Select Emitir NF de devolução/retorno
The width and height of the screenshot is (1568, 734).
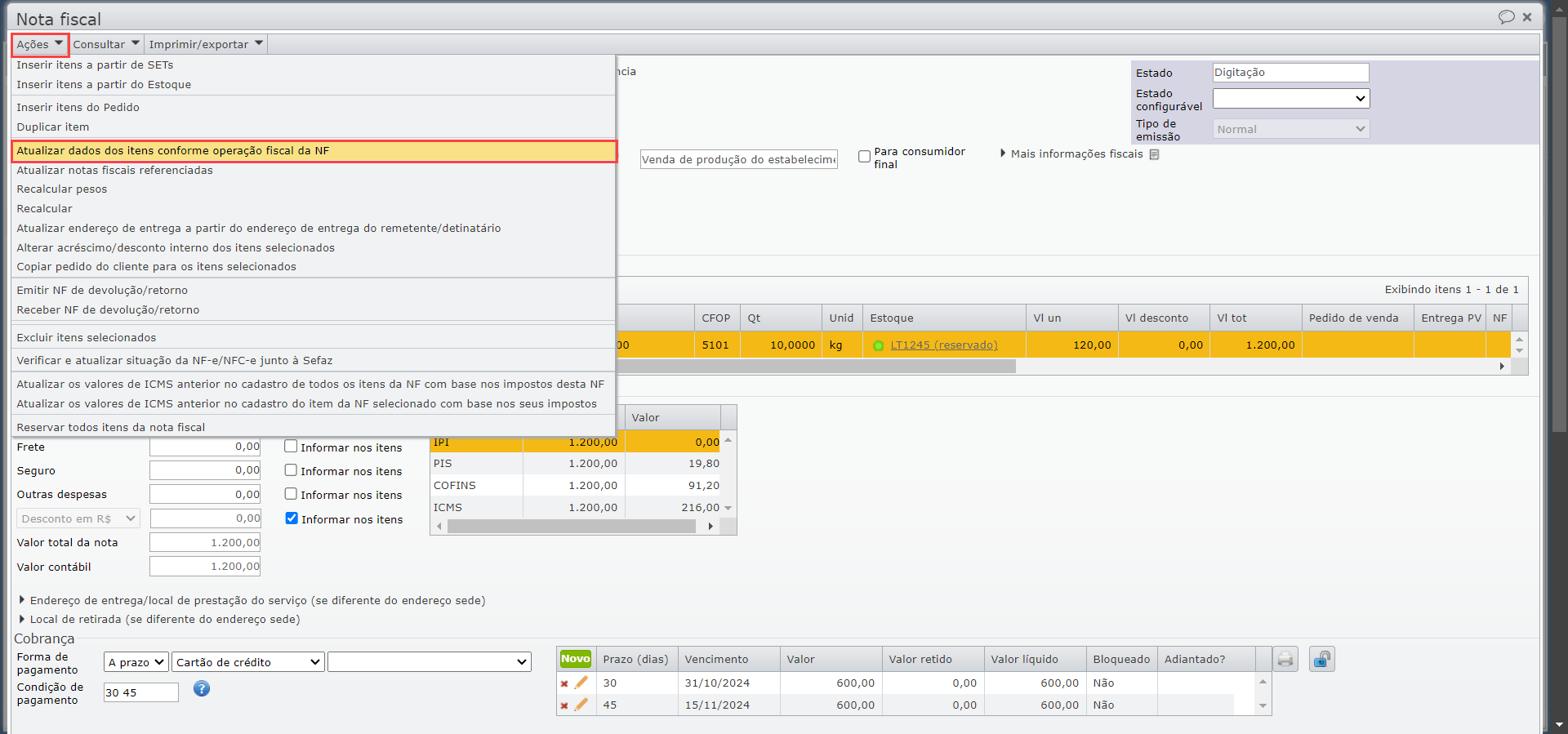point(314,291)
